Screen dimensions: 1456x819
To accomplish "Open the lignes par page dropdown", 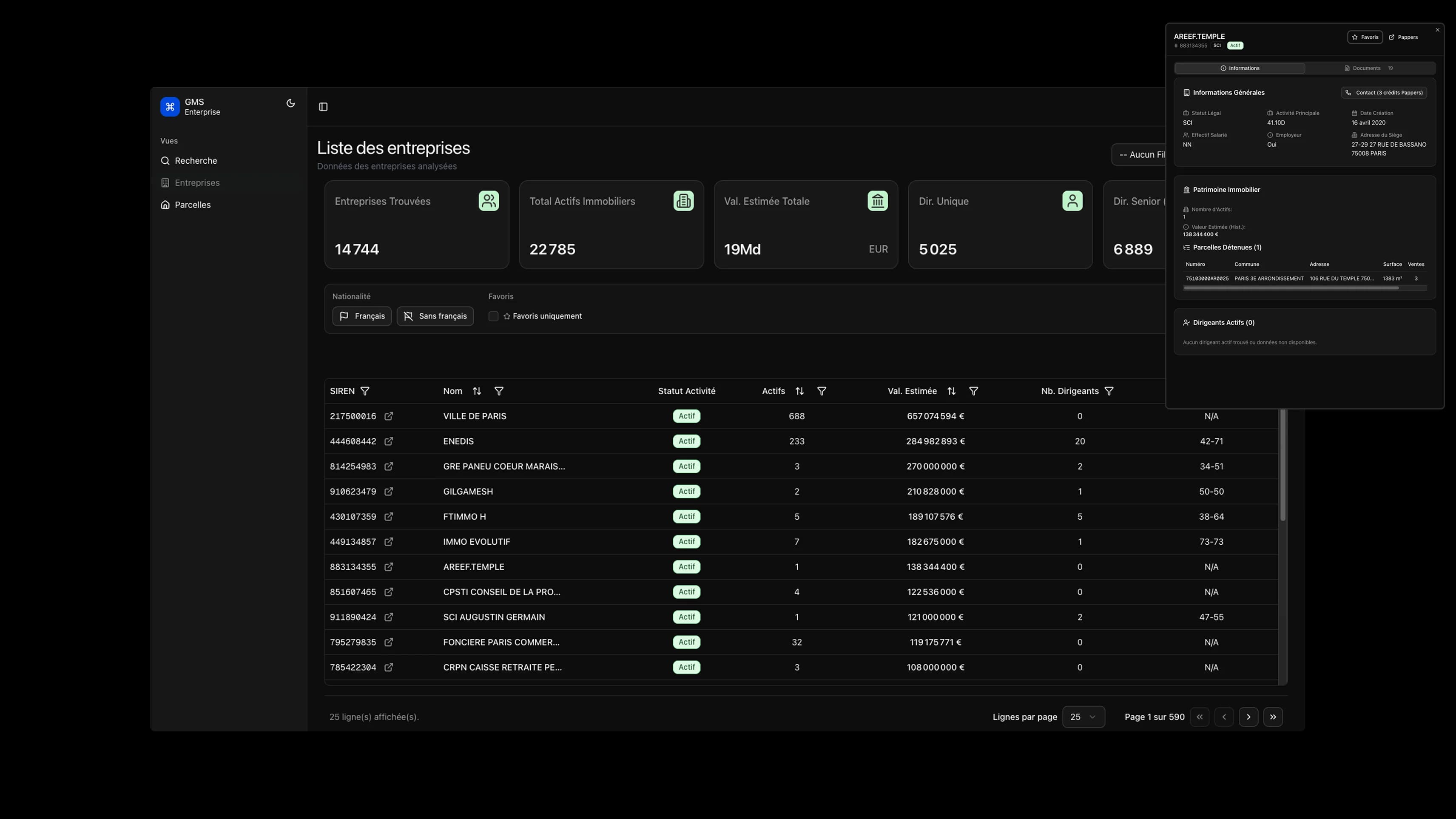I will [1083, 717].
